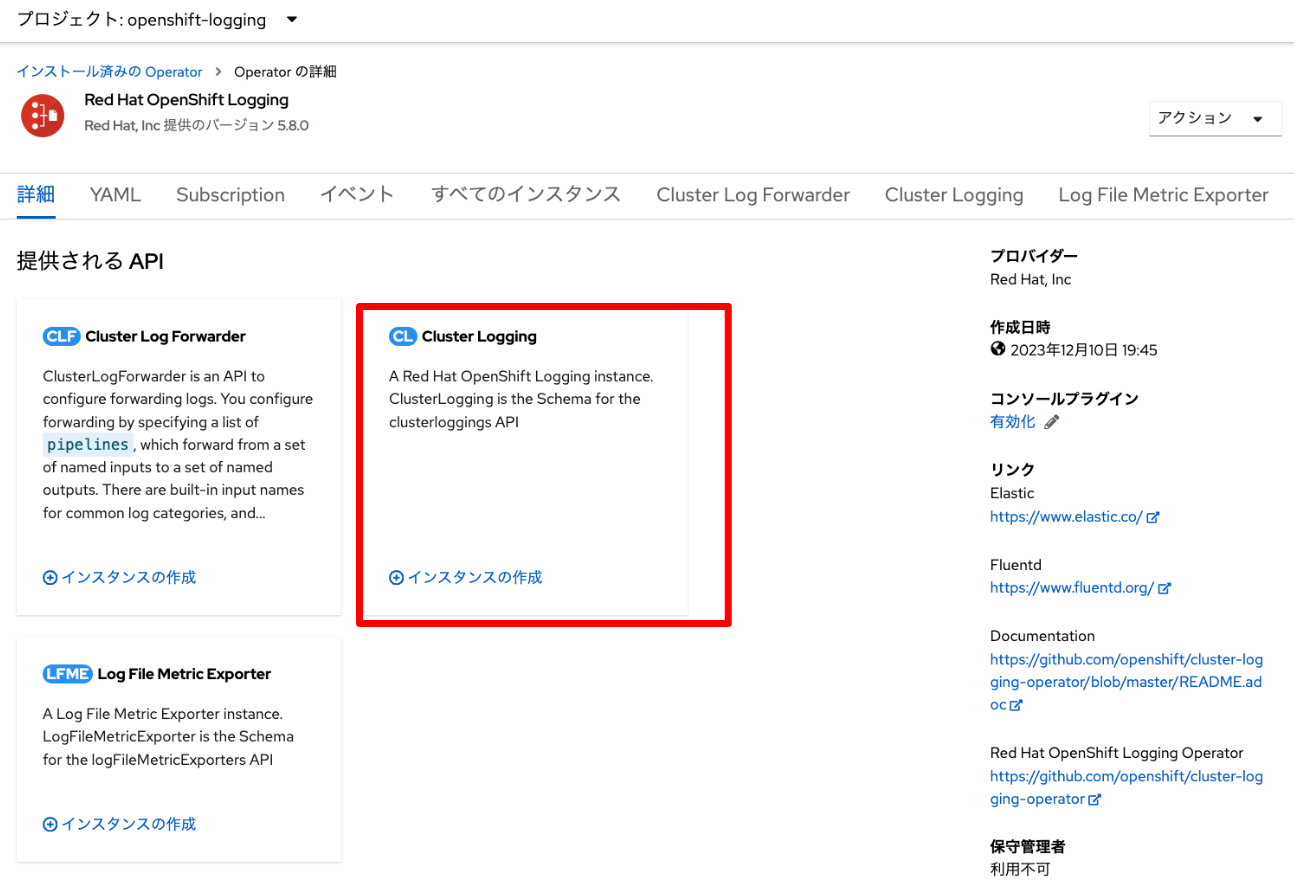Go to Installed Operators breadcrumb link
Image resolution: width=1305 pixels, height=887 pixels.
click(109, 72)
